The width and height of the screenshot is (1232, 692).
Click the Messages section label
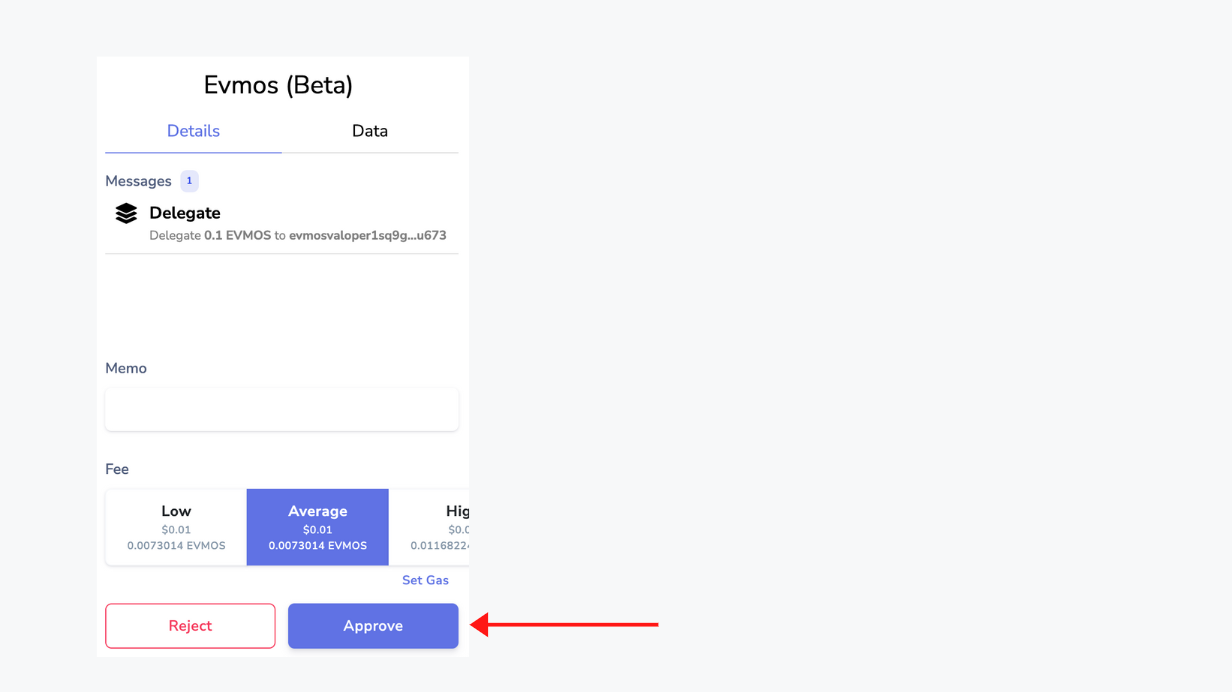(x=138, y=181)
